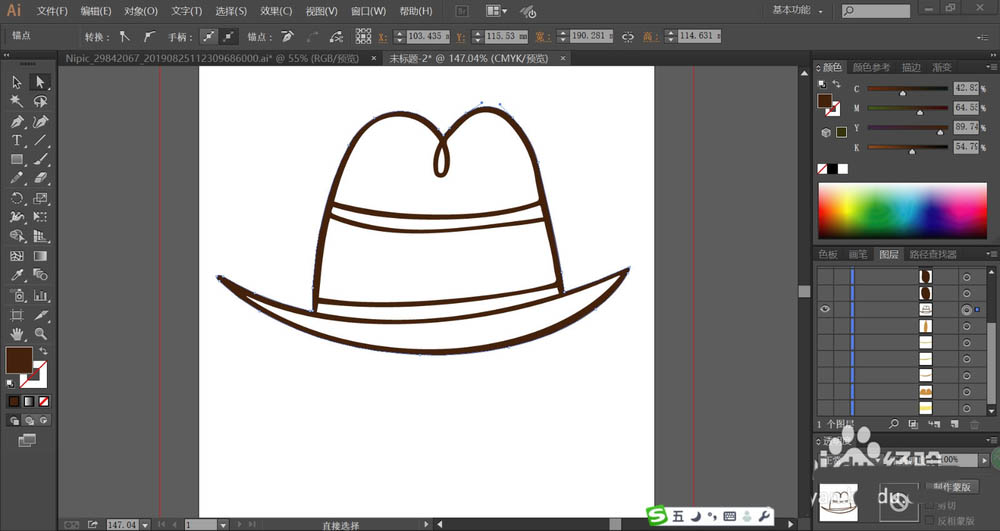Select the Paintbrush tool
1000x531 pixels.
pyautogui.click(x=40, y=159)
